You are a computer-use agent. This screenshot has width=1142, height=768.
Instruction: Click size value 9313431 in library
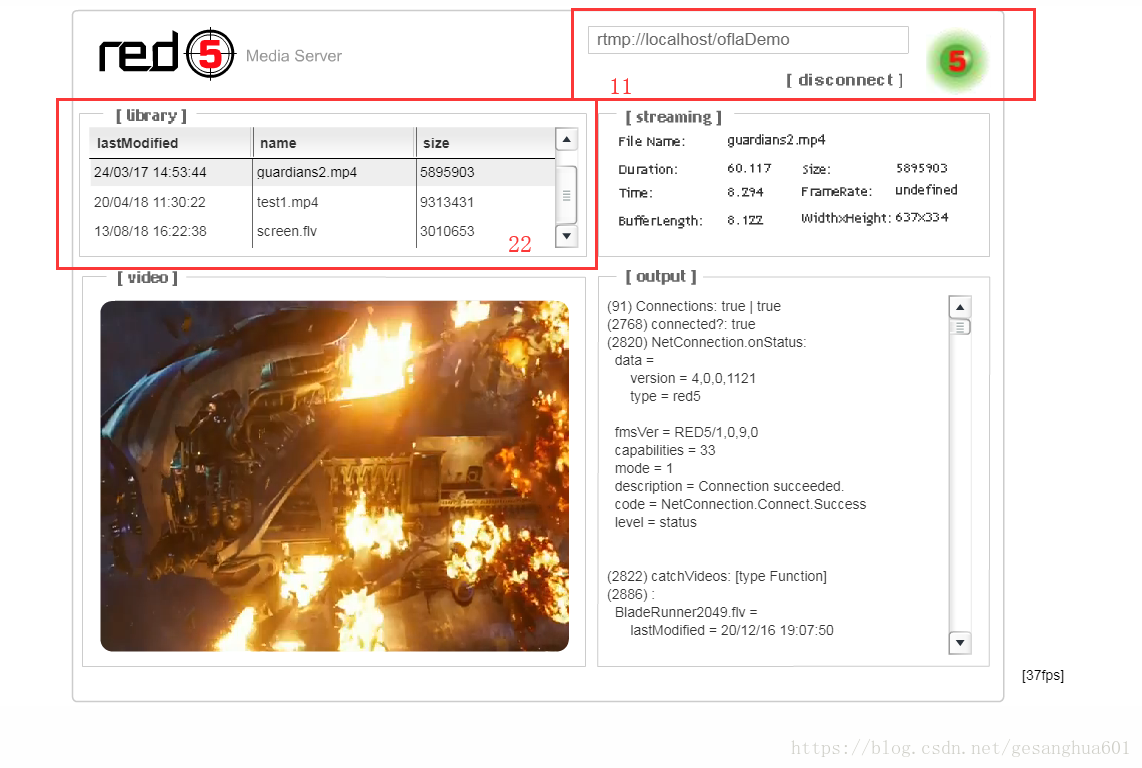[x=447, y=203]
